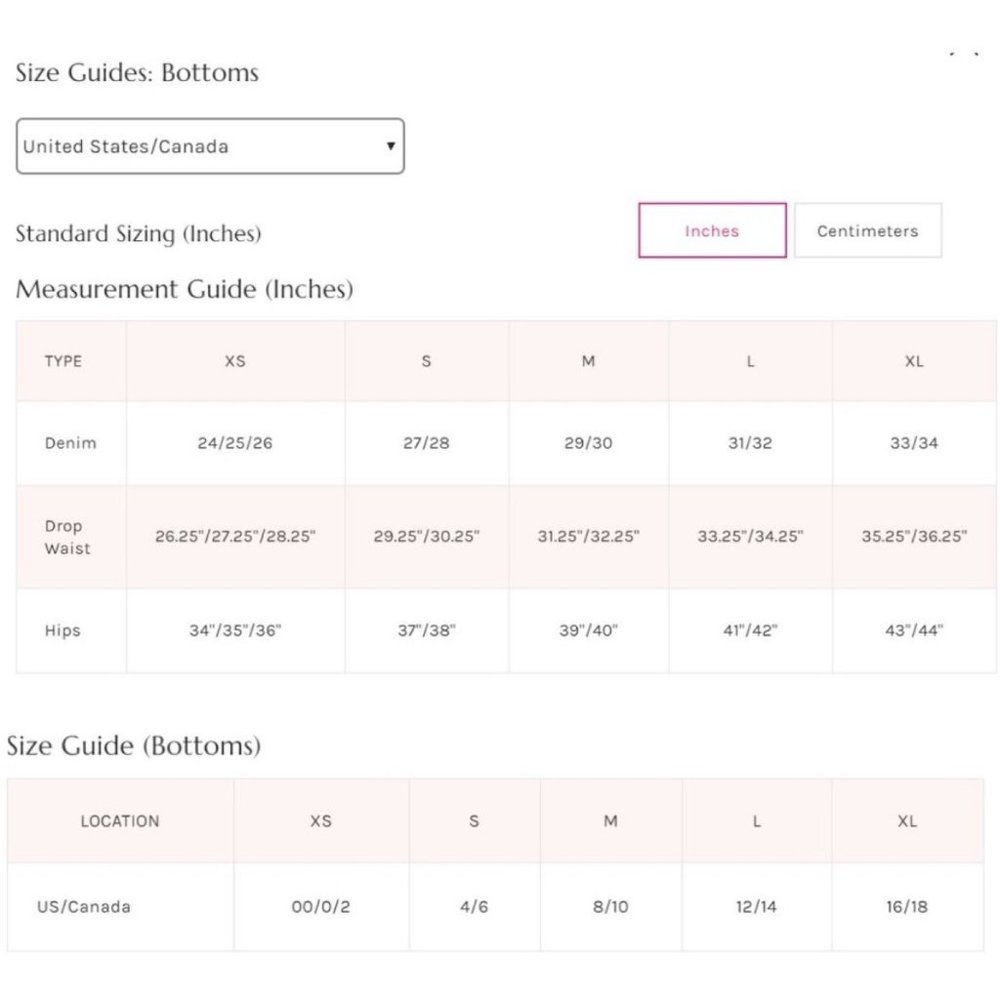Click the LOCATION column header
The height and width of the screenshot is (1000, 1000).
120,821
